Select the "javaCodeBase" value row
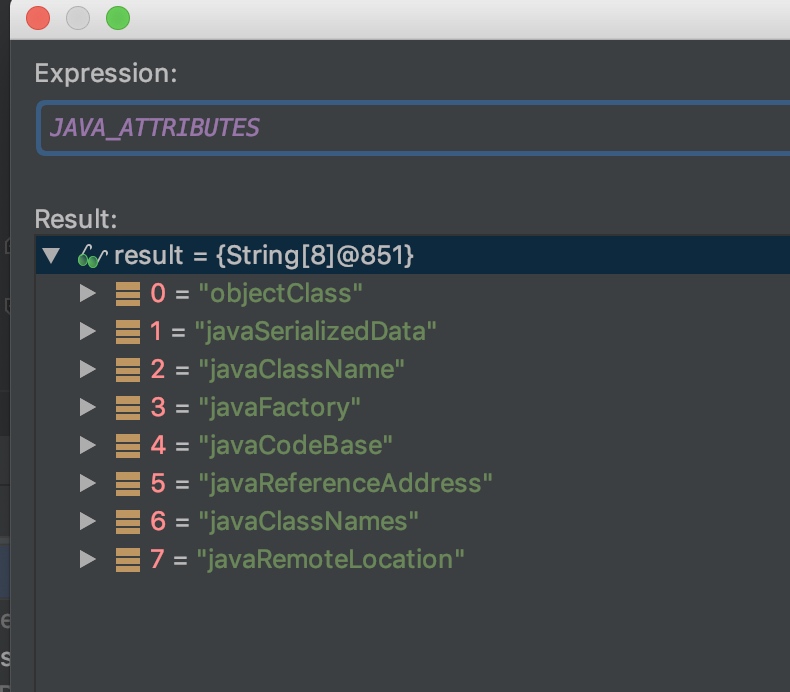Viewport: 790px width, 692px height. [295, 446]
